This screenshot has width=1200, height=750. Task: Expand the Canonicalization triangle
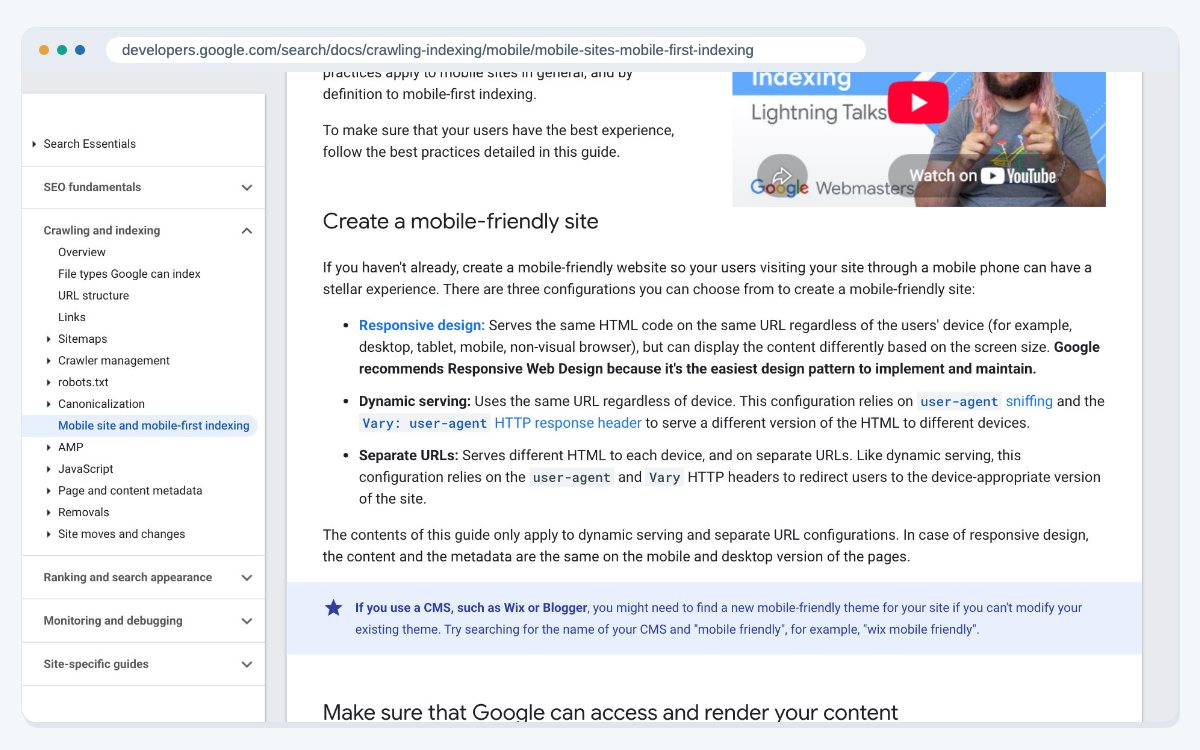click(x=48, y=404)
